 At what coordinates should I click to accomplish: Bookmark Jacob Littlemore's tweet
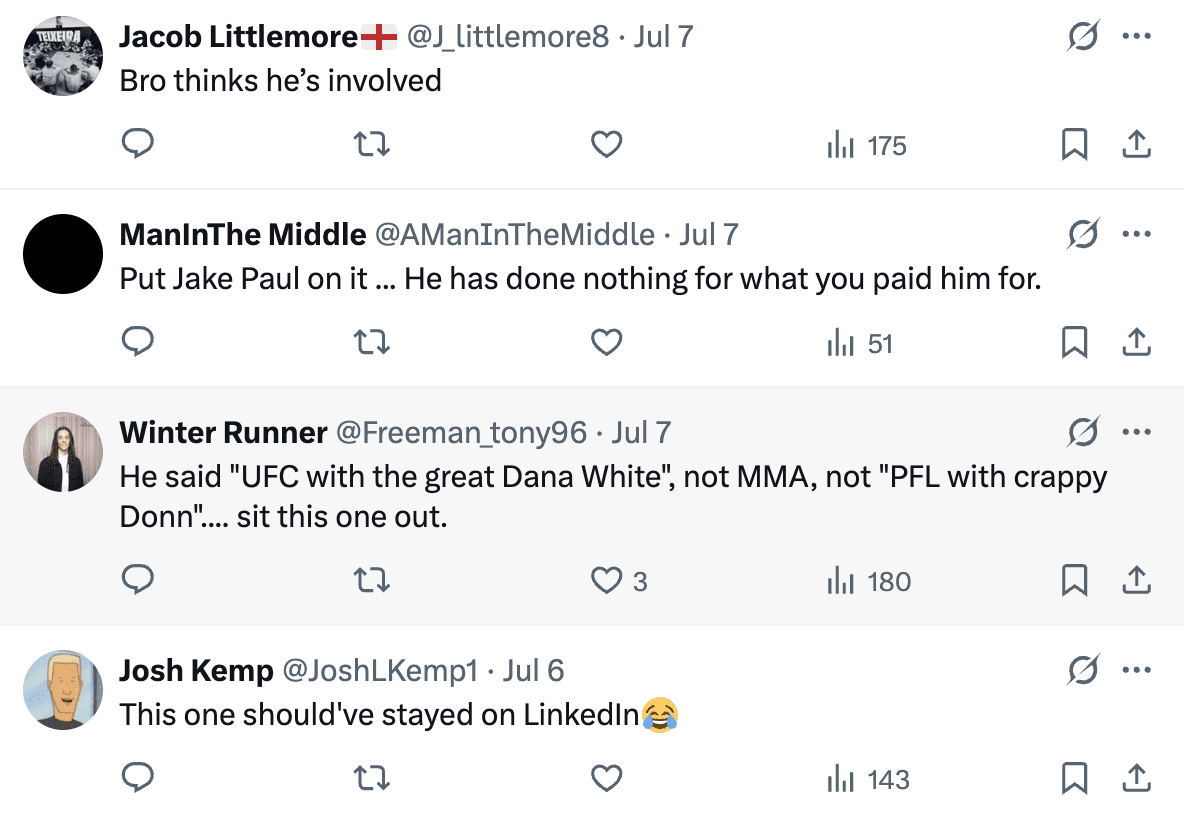[x=1074, y=146]
